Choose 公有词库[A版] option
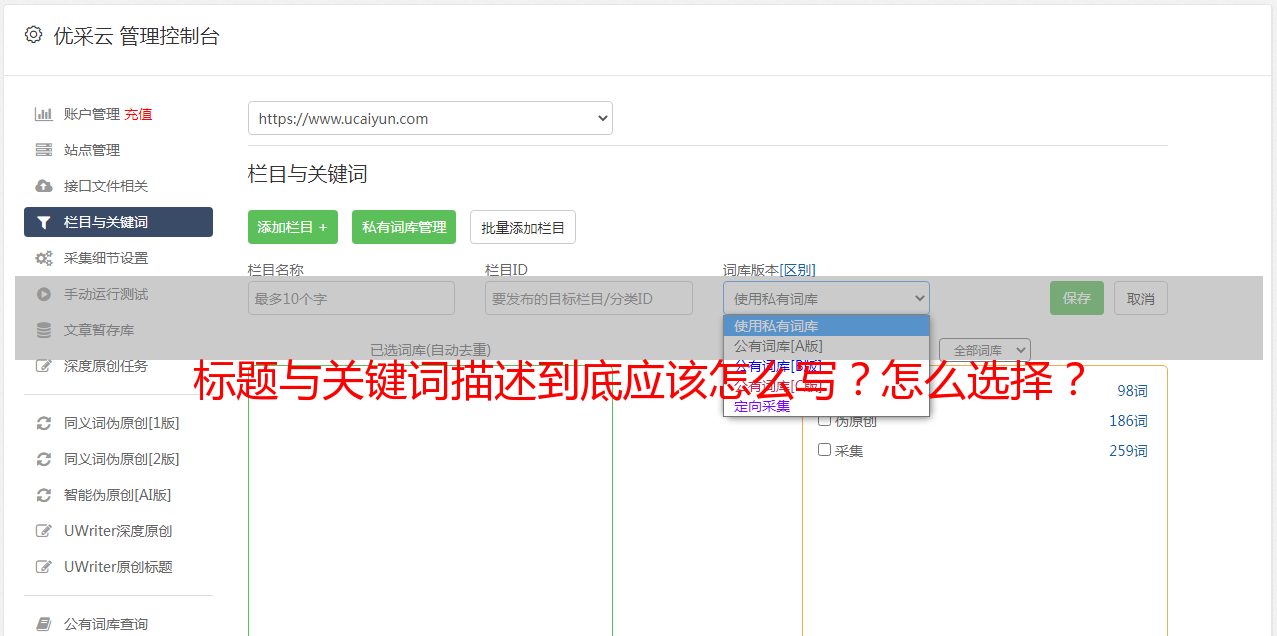 coord(826,346)
